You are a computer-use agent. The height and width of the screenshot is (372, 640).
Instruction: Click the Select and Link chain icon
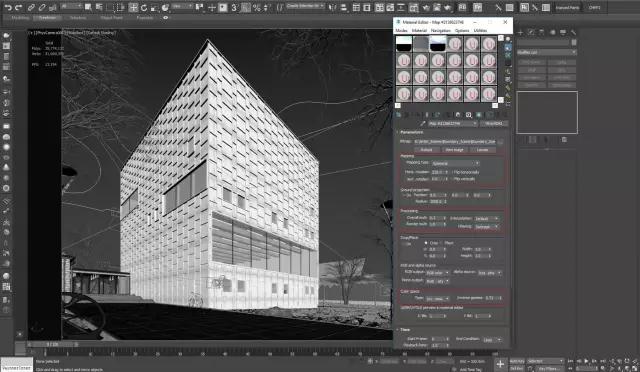(31, 7)
